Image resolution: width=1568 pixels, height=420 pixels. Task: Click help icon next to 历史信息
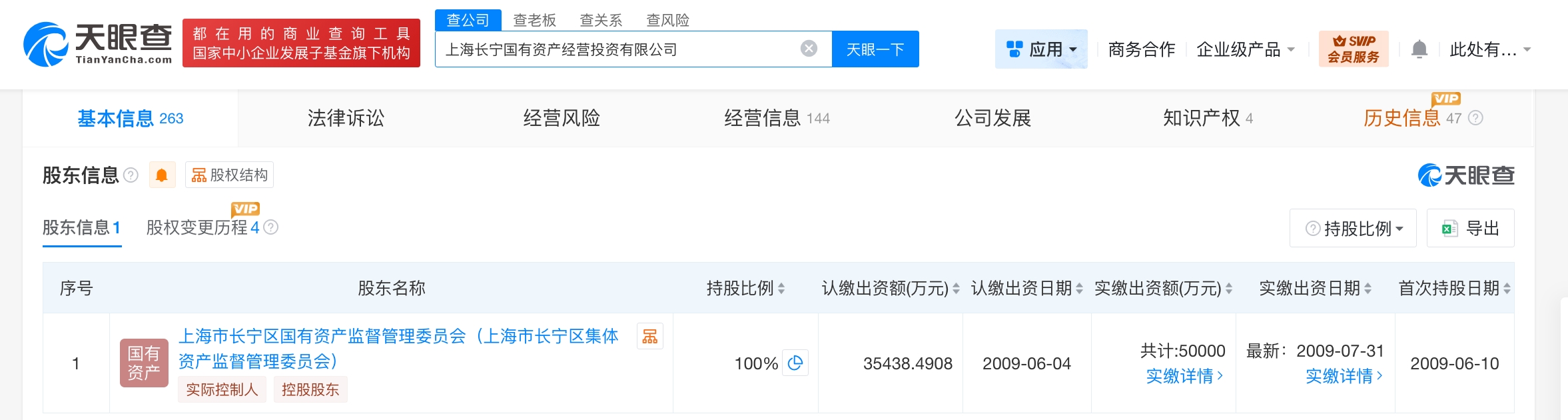(1476, 119)
